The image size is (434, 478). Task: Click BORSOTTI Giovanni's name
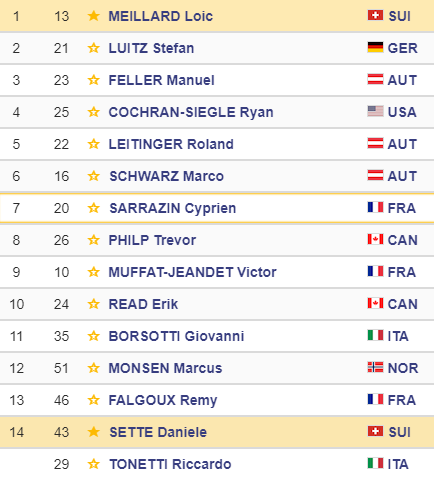coord(176,336)
